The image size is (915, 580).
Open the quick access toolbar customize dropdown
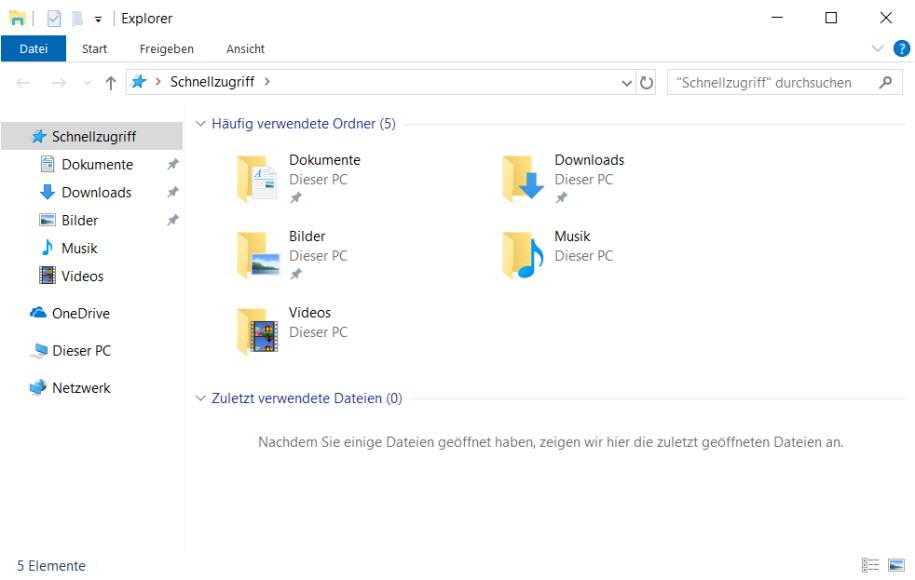click(96, 17)
